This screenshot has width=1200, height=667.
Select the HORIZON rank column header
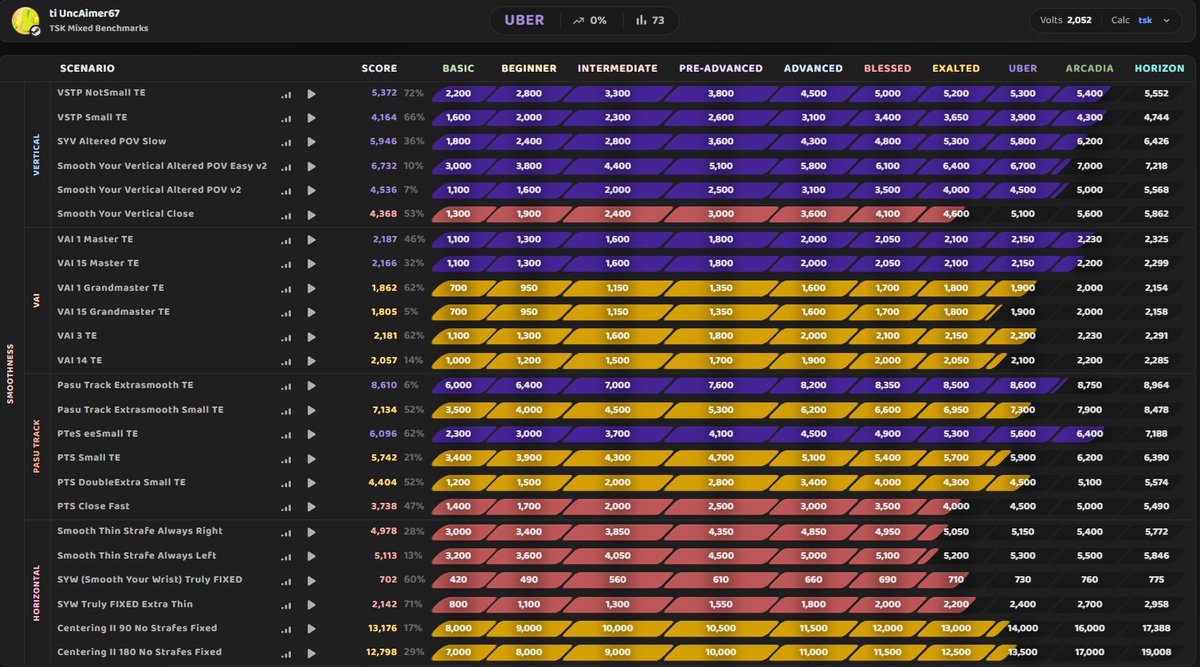point(1159,69)
